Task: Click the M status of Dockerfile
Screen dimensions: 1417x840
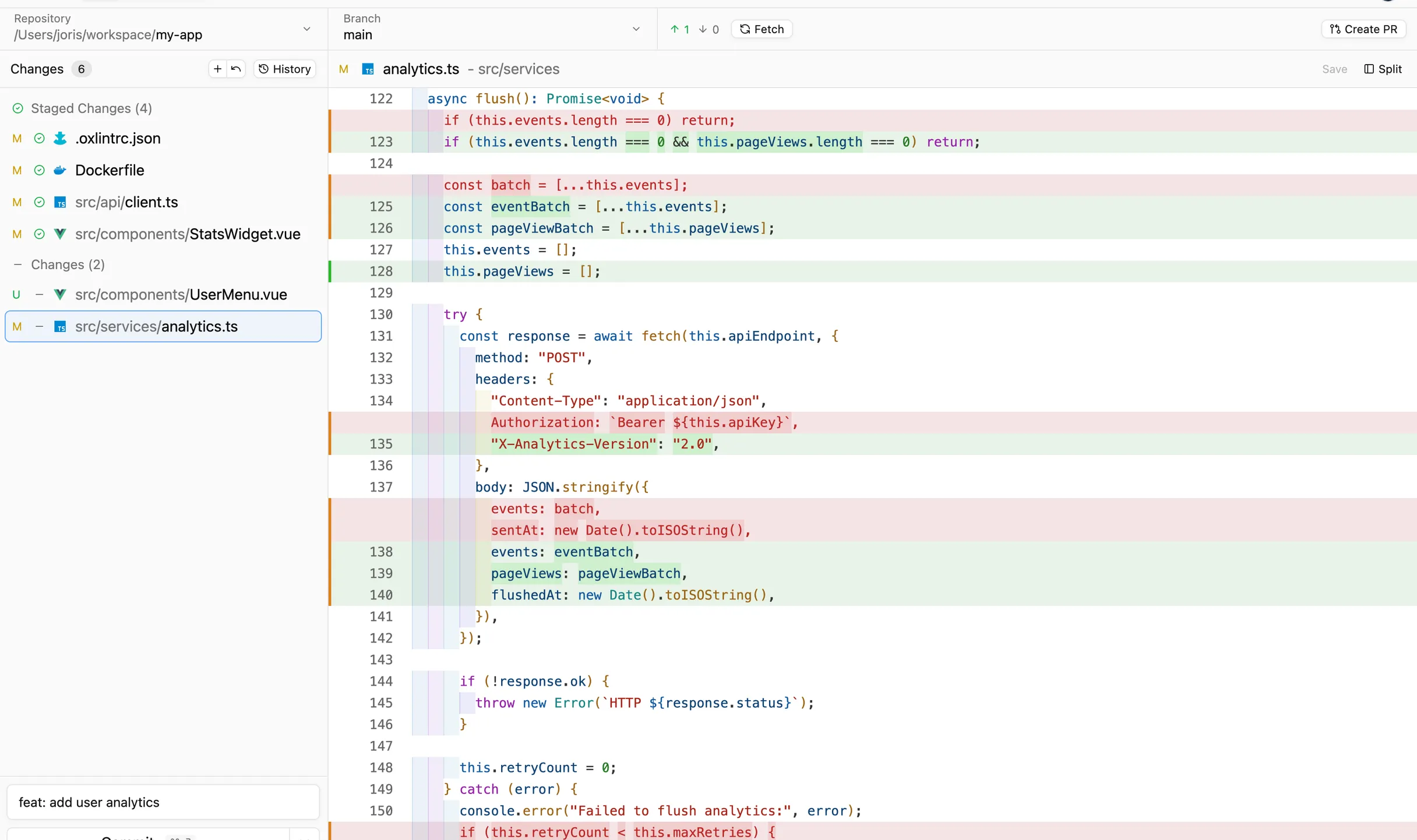Action: [x=17, y=170]
